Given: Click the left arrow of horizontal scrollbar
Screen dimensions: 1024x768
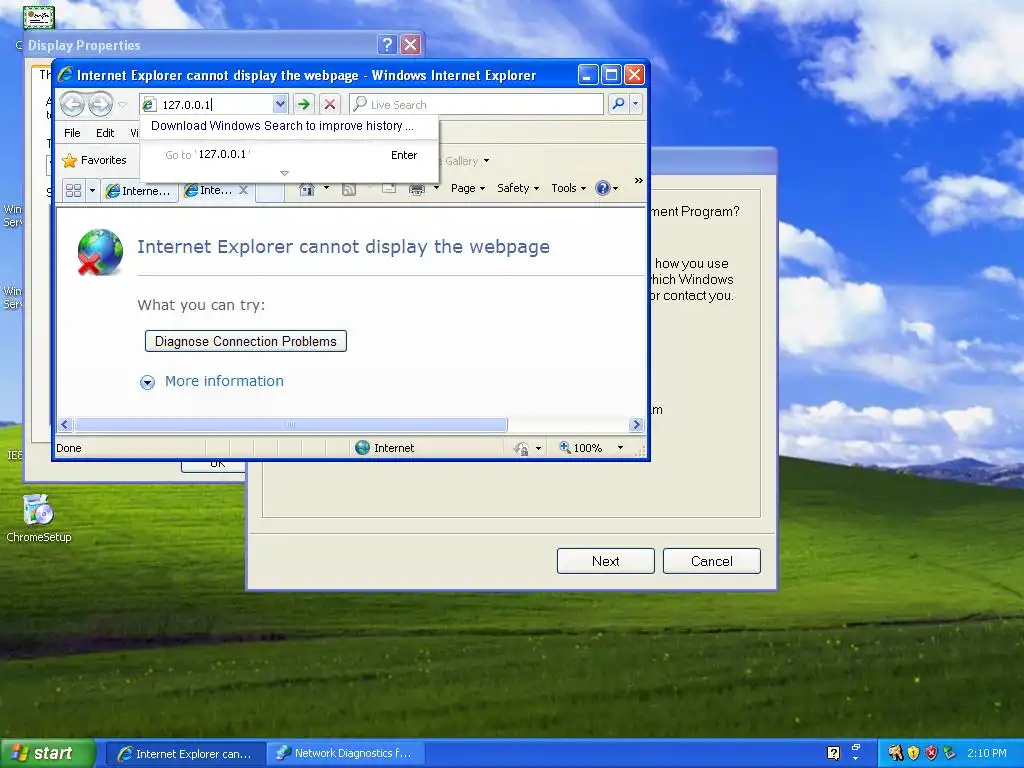Looking at the screenshot, I should pos(64,424).
